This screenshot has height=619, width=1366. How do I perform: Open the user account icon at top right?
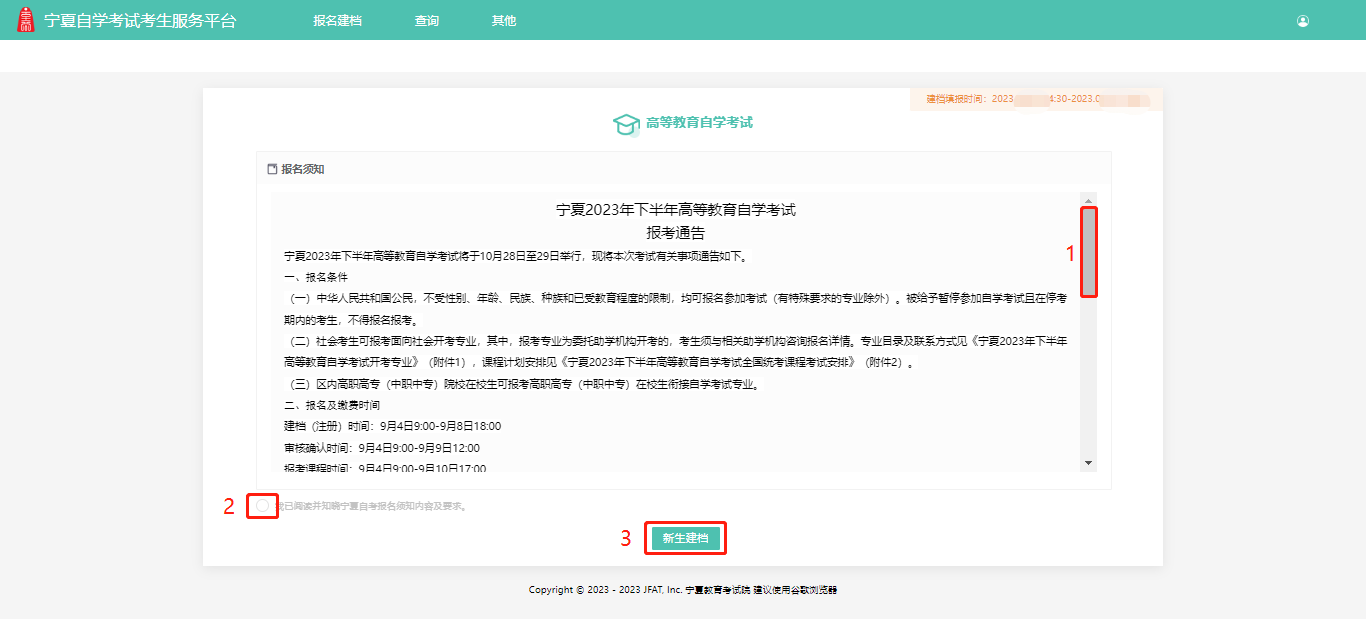point(1302,19)
